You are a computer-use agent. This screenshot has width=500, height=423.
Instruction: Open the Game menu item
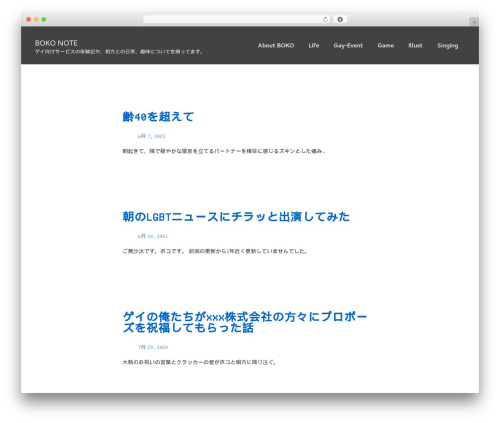click(x=386, y=45)
